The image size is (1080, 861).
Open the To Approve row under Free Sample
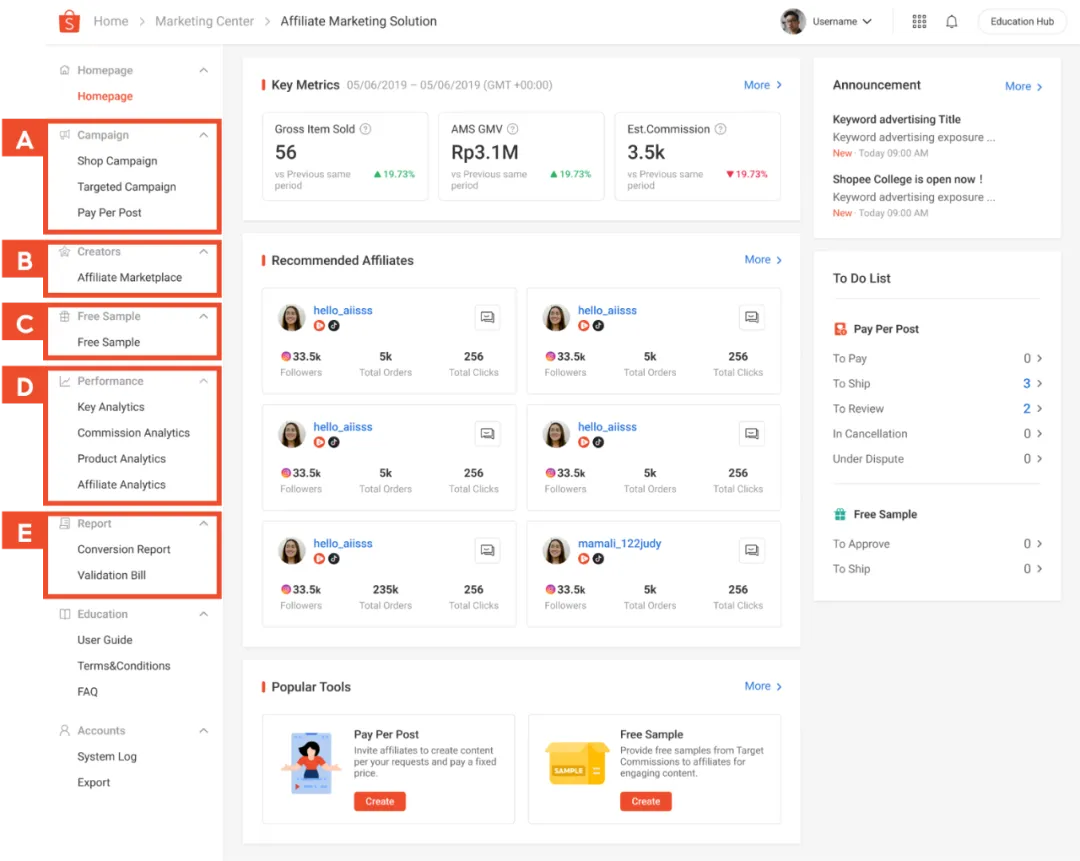click(x=937, y=543)
